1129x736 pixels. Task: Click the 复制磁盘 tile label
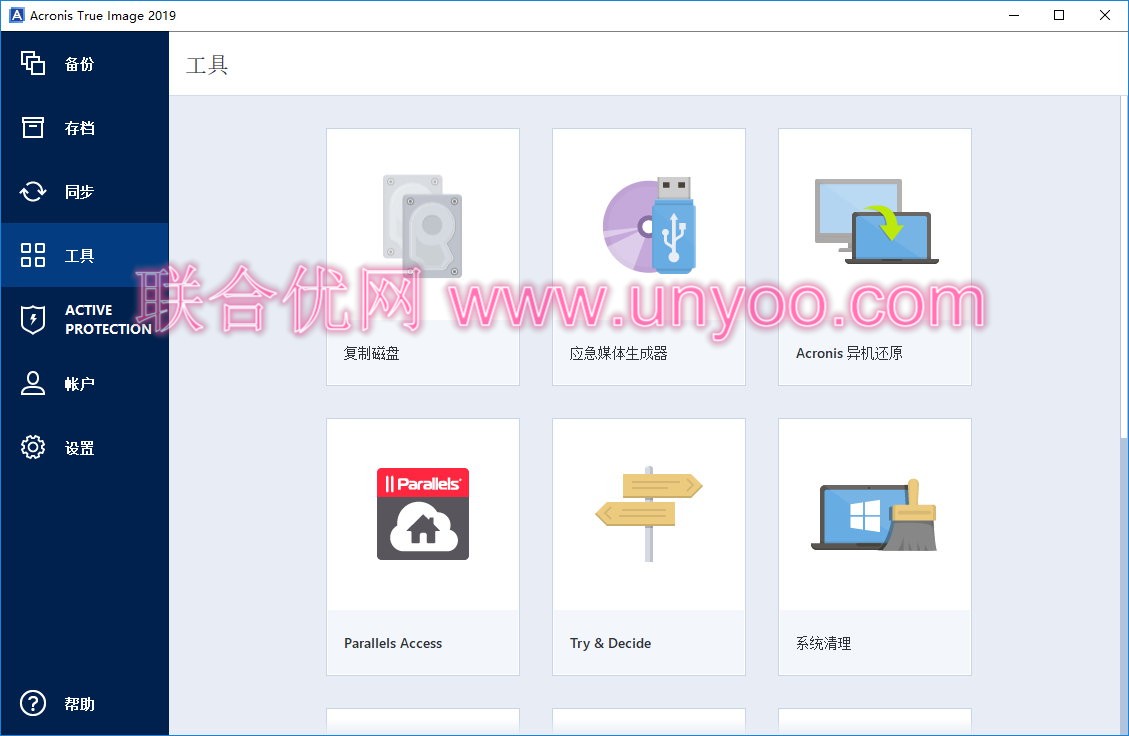pyautogui.click(x=372, y=353)
